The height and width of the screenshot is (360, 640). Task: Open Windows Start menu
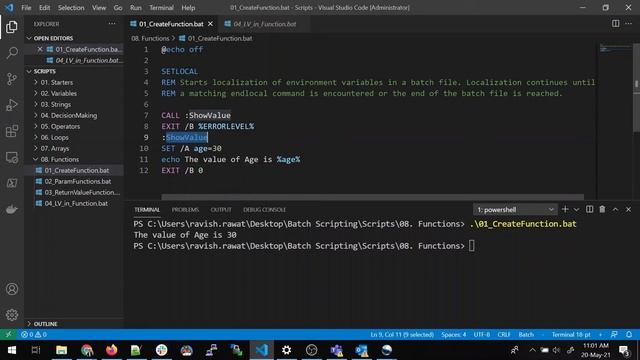(x=12, y=350)
